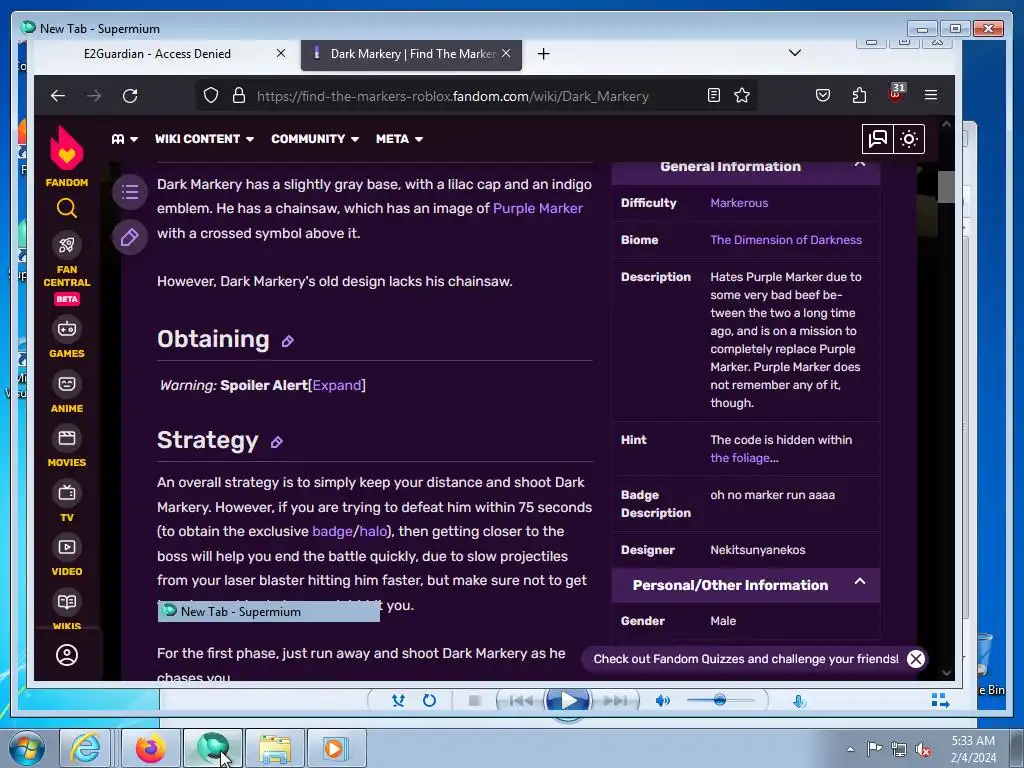The image size is (1024, 768).
Task: Play in Windows Media Player
Action: pos(568,701)
